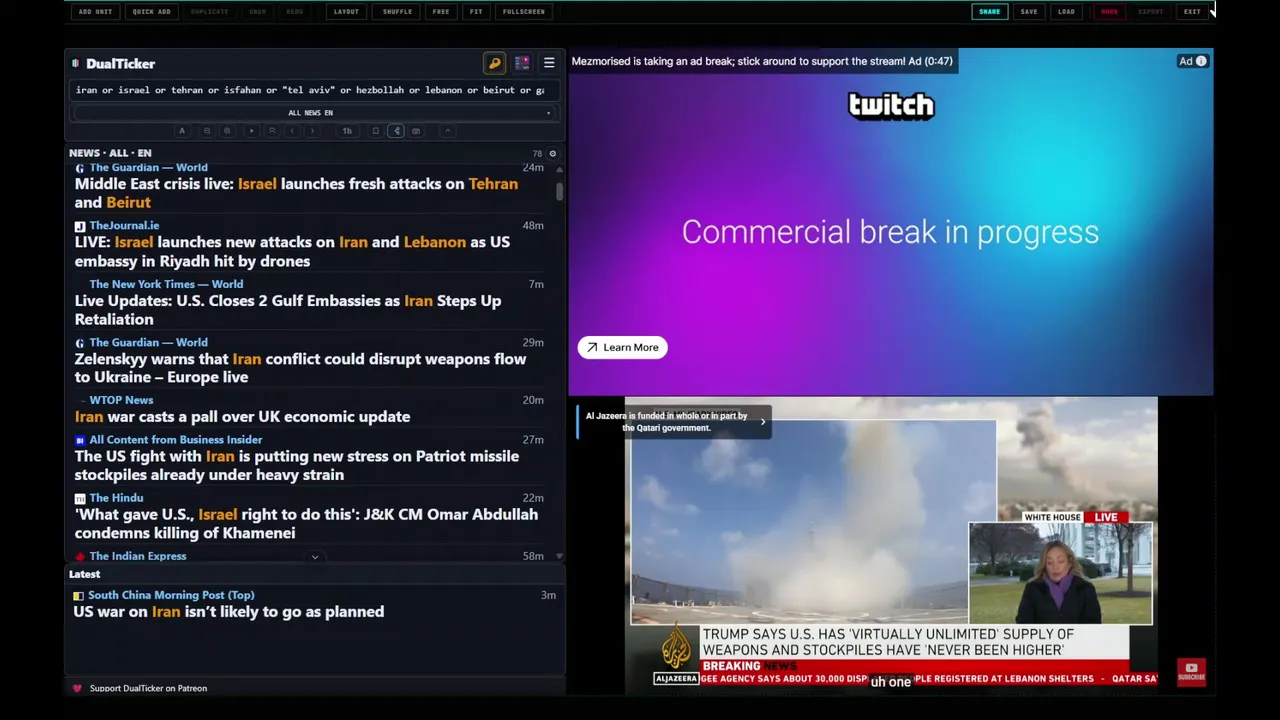
Task: Click the red NUKE button
Action: [x=1109, y=12]
